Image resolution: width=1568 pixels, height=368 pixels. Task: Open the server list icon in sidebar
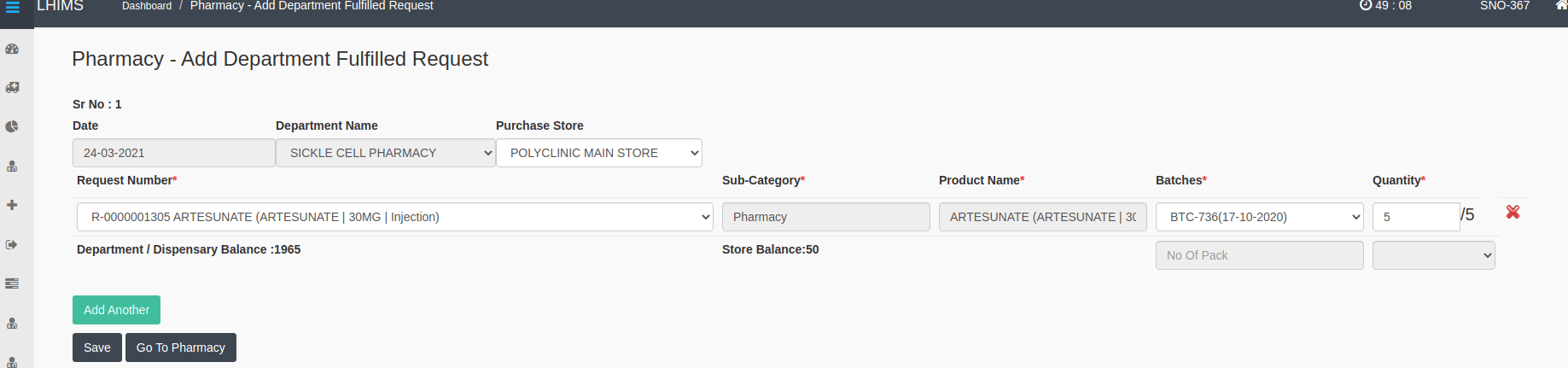(x=13, y=283)
